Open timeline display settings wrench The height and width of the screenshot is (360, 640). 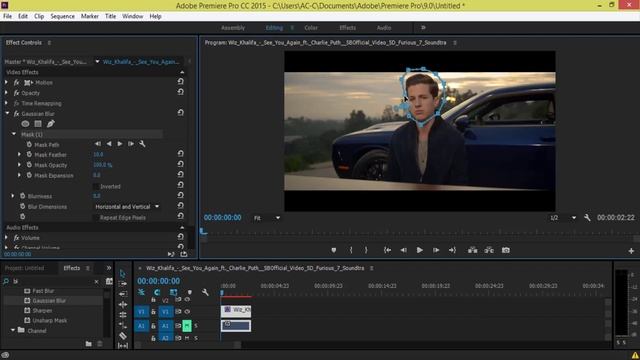click(205, 292)
